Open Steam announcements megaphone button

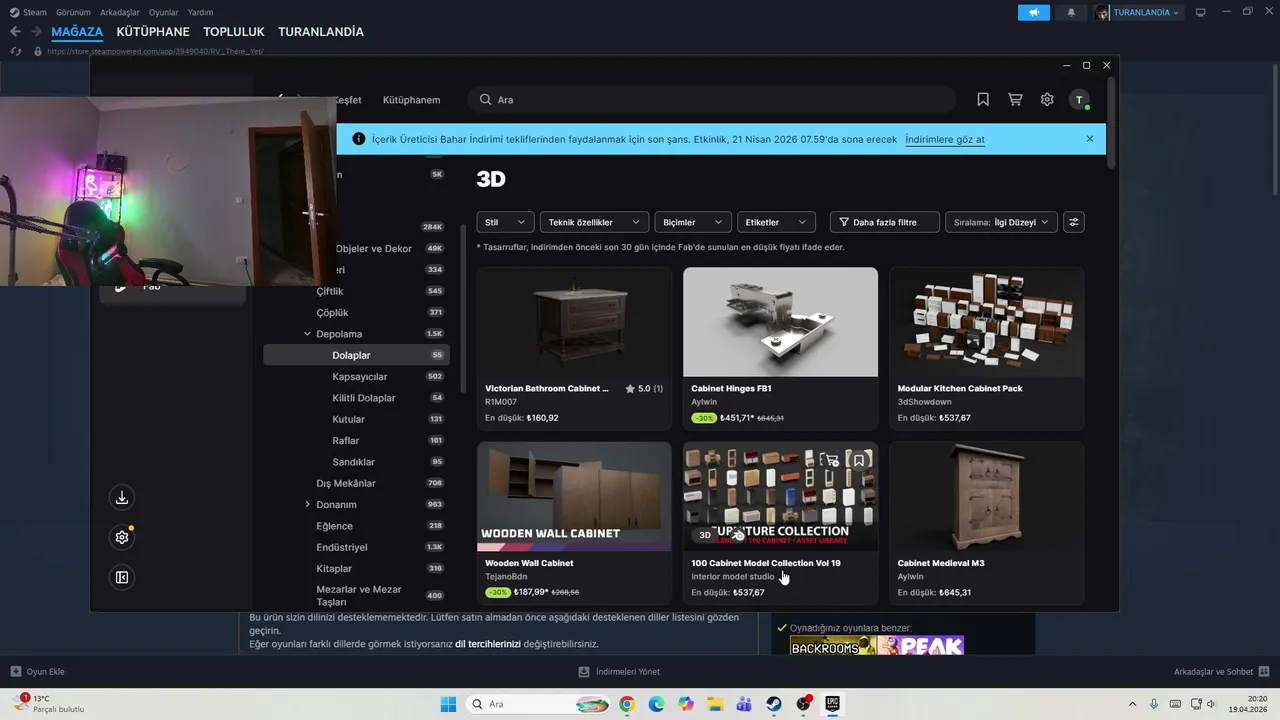click(x=1034, y=12)
